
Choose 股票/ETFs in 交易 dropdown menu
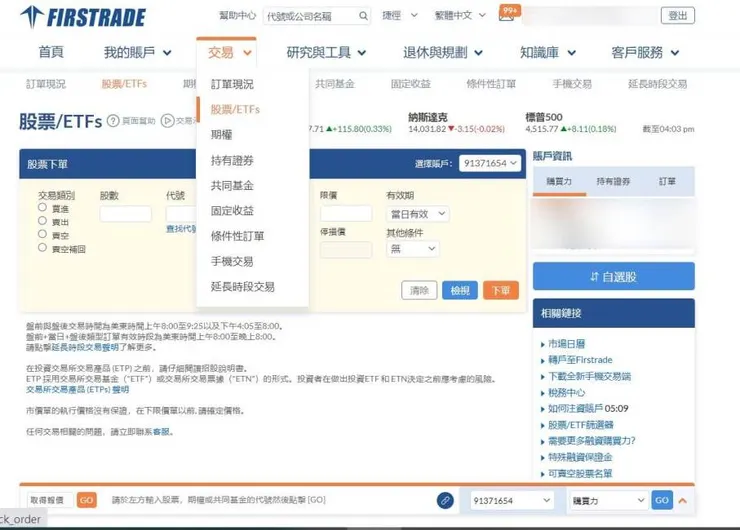click(x=235, y=109)
